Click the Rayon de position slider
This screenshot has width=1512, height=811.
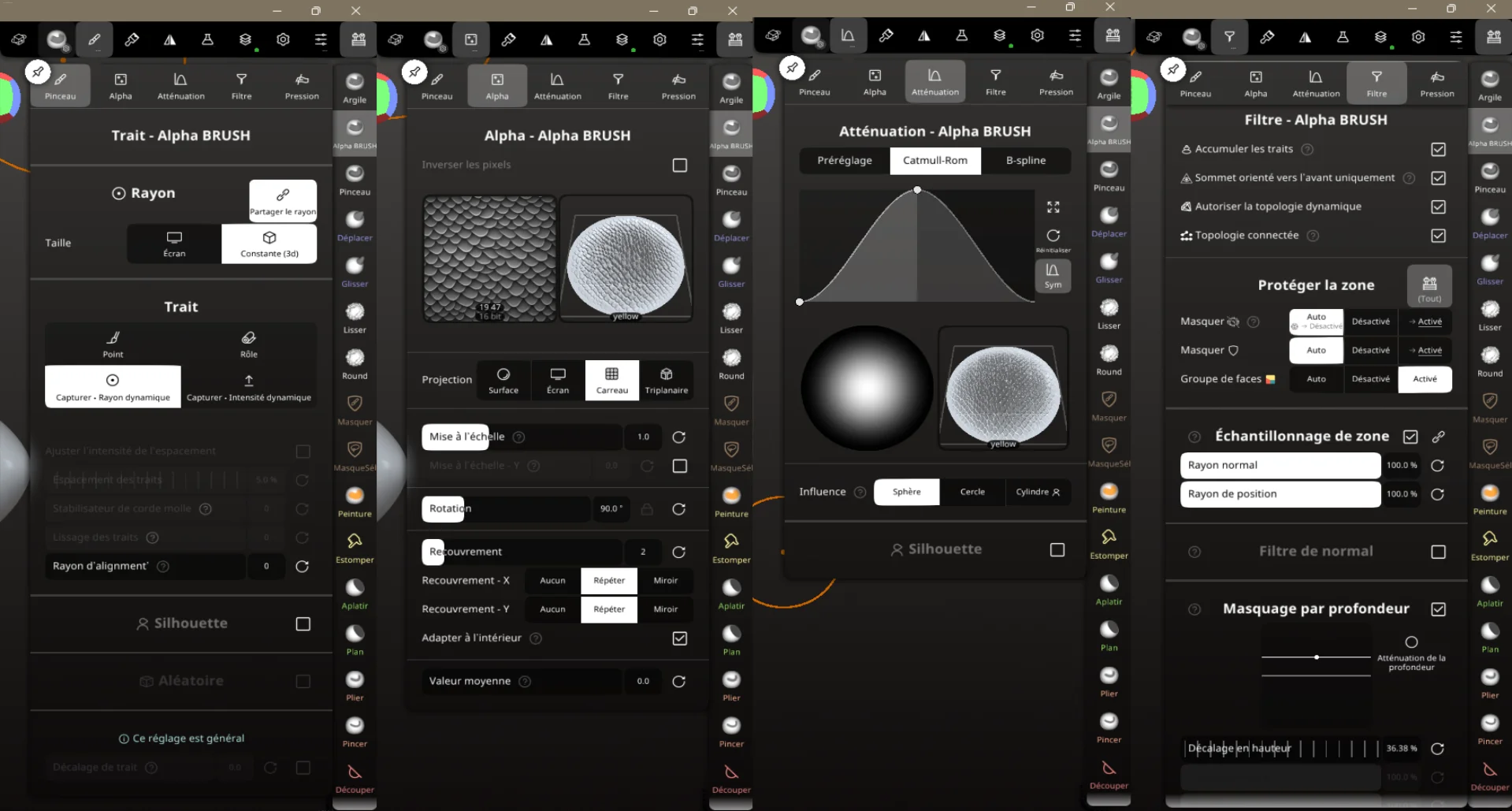click(1280, 494)
